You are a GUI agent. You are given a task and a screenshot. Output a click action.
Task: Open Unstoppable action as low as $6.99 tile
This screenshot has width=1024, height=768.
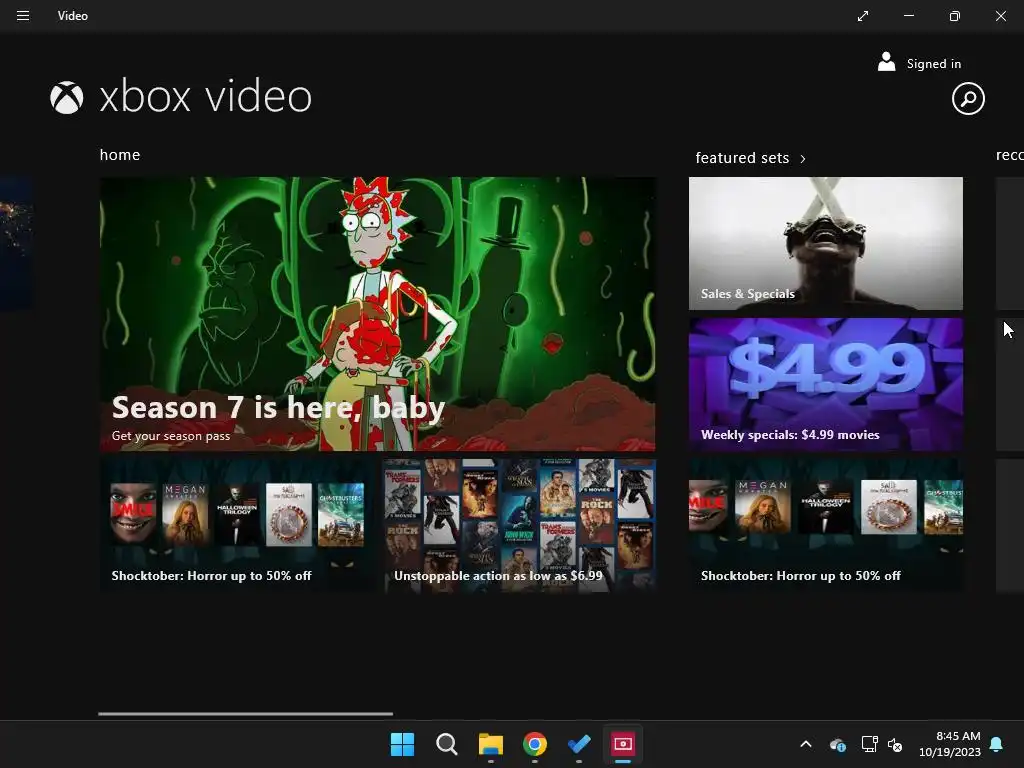click(x=519, y=526)
